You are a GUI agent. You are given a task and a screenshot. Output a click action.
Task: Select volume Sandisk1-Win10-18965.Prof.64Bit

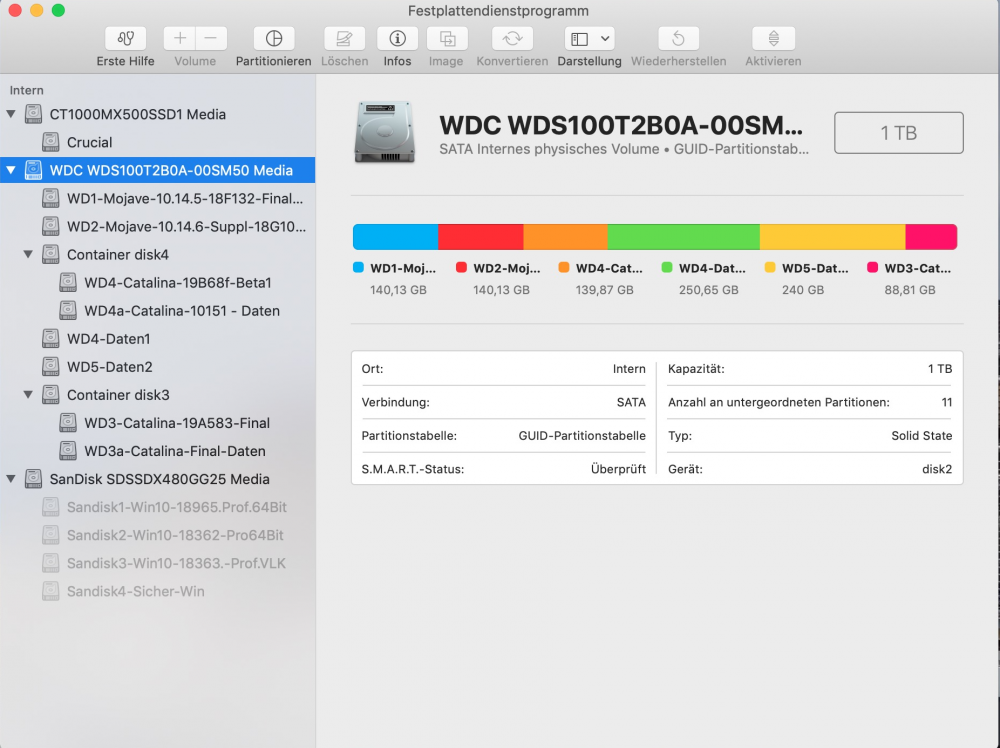click(158, 507)
